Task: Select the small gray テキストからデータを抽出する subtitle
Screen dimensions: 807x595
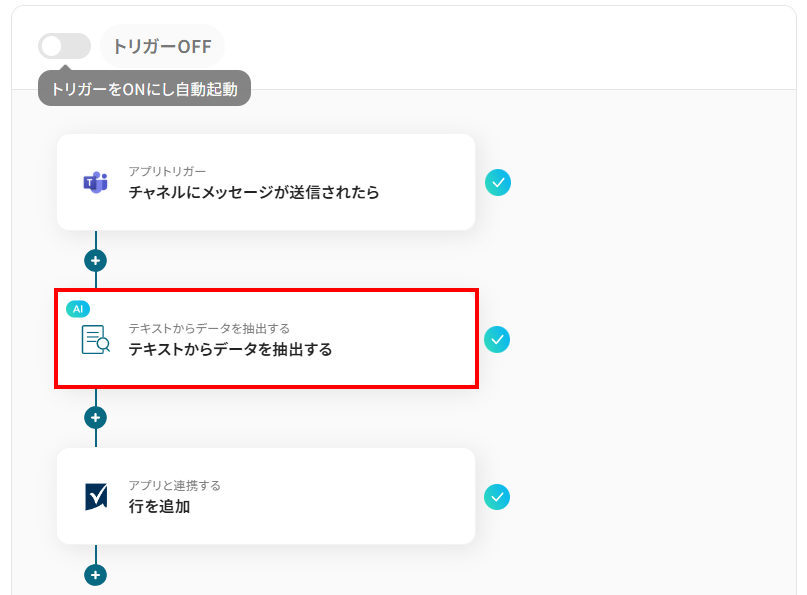Action: click(x=209, y=328)
